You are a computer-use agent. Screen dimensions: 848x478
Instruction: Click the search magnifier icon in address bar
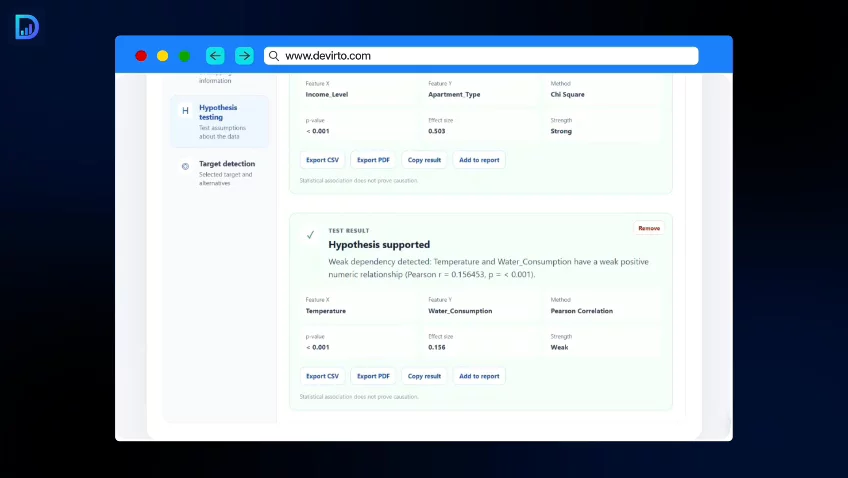point(274,56)
